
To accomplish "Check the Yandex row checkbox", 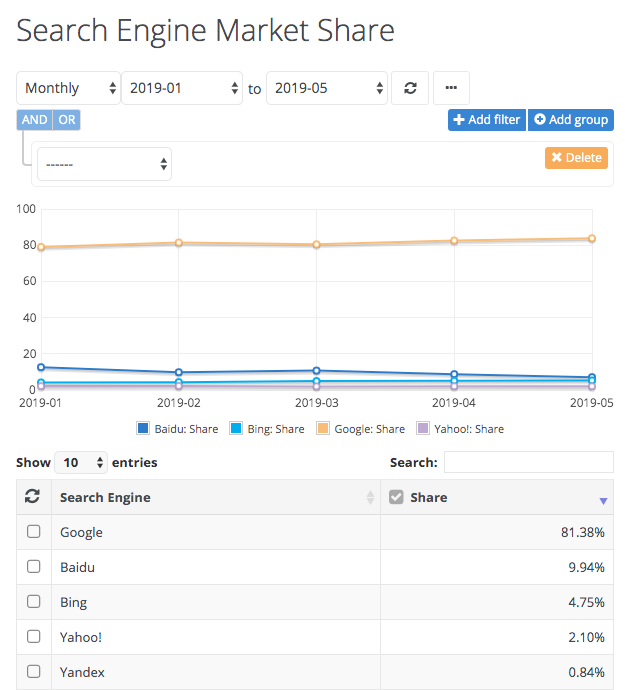I will 33,672.
